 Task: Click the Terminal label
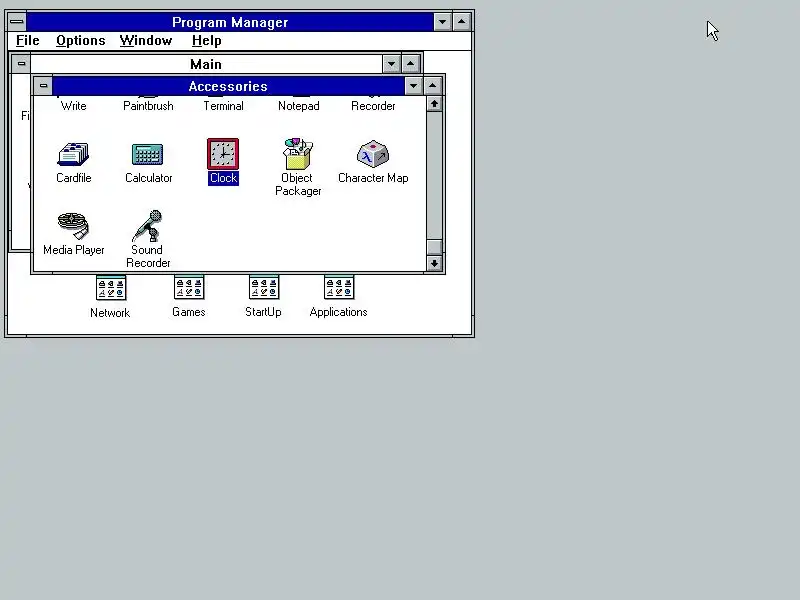point(223,106)
